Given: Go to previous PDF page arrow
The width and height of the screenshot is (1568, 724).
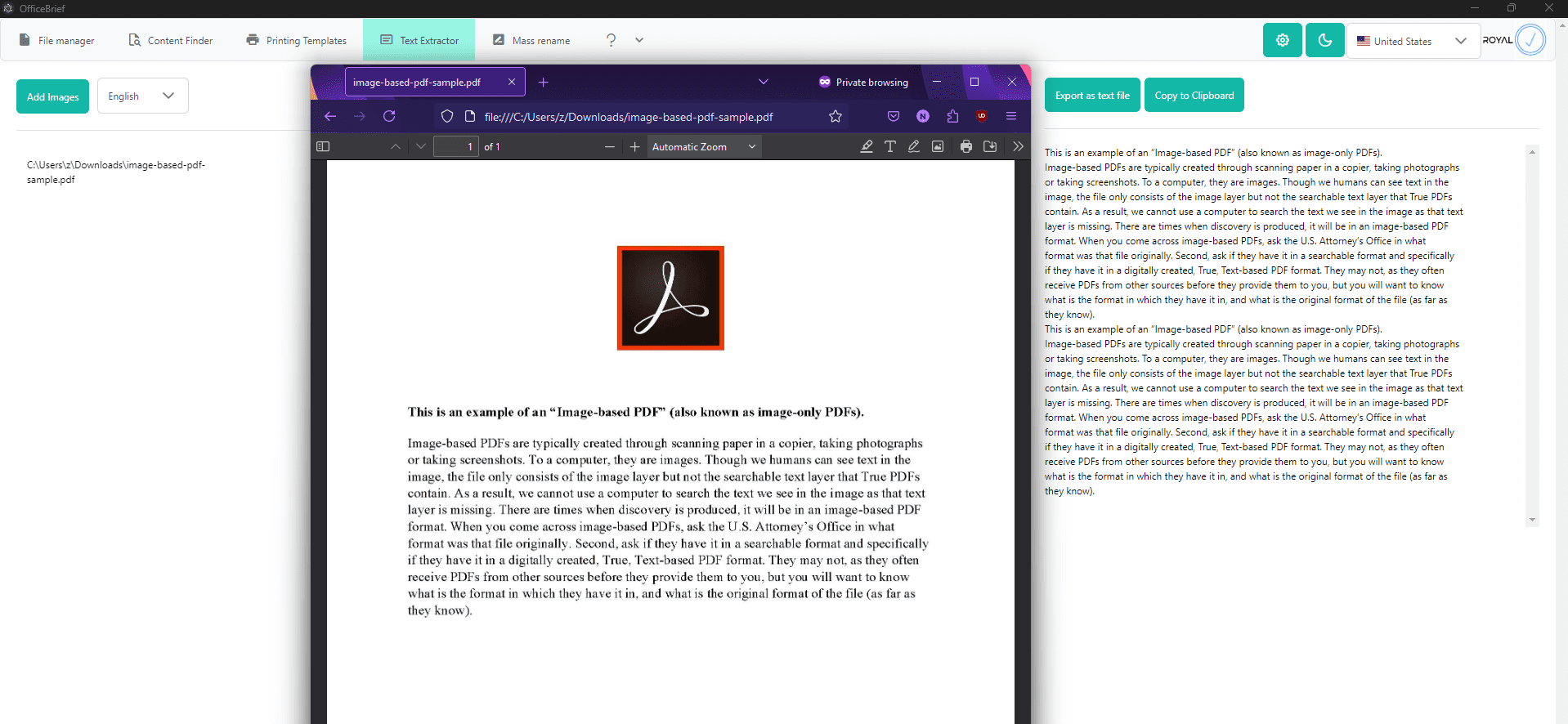Looking at the screenshot, I should pos(396,146).
